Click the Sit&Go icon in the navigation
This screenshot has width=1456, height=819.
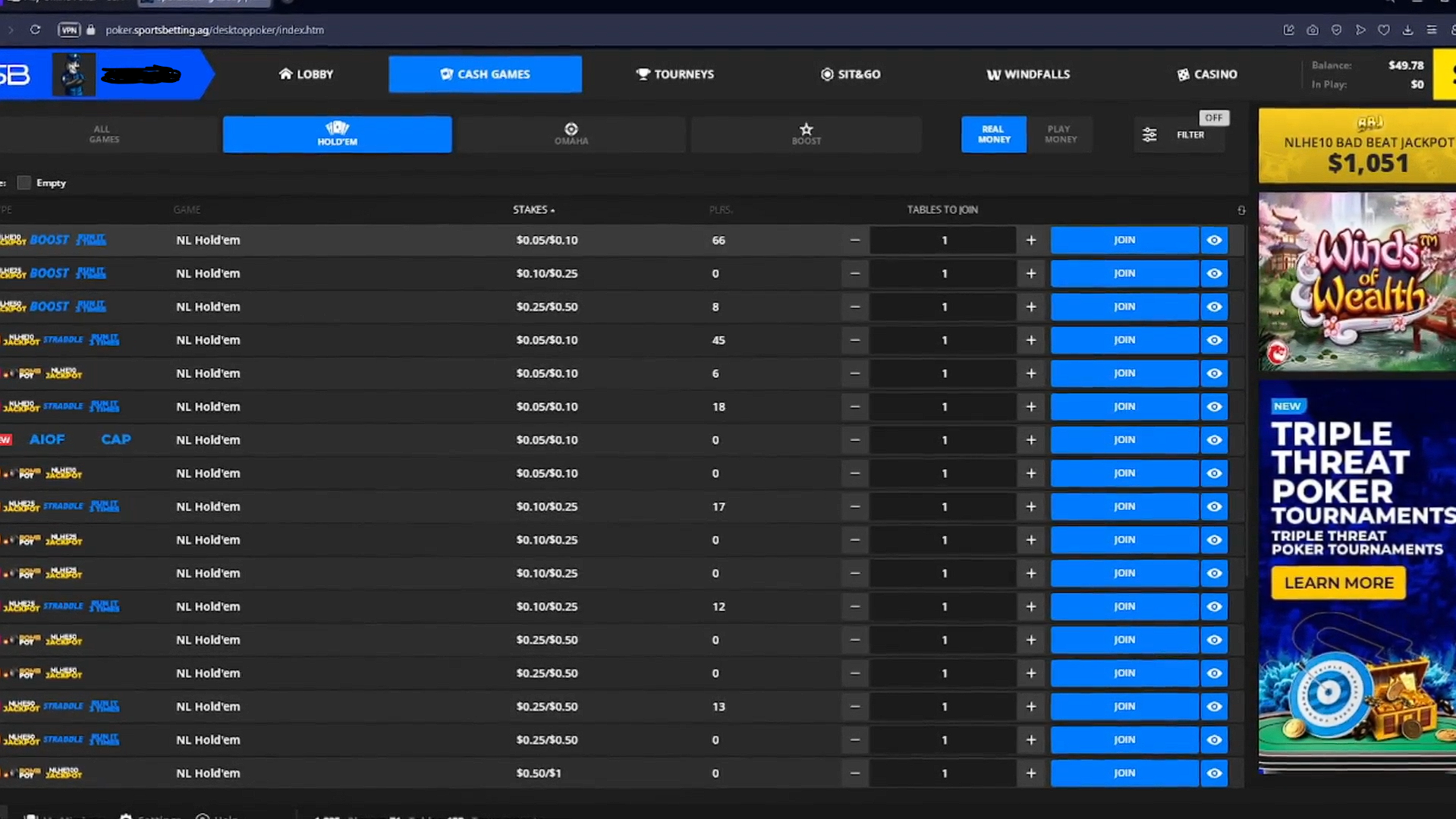826,74
